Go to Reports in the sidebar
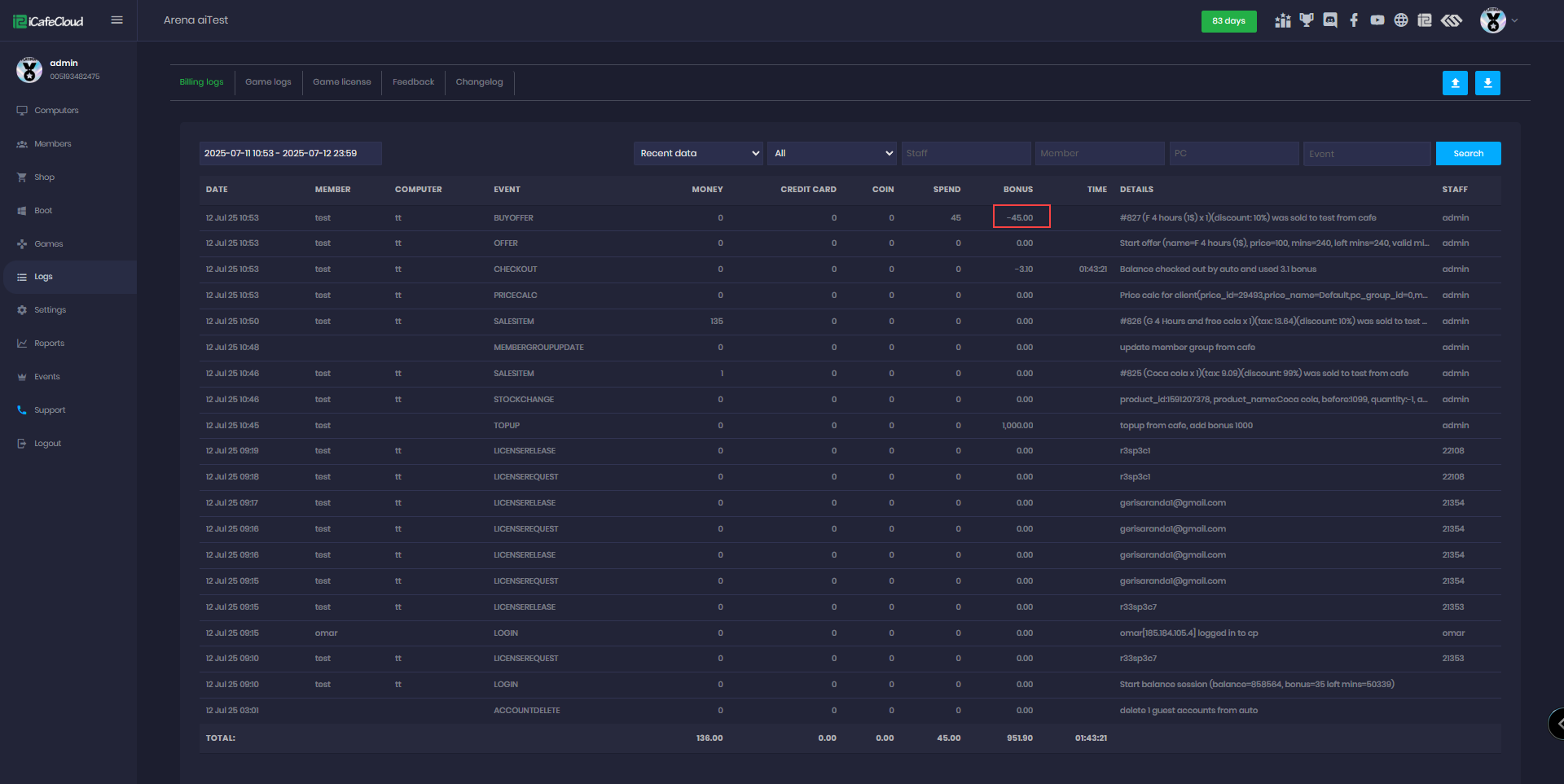Image resolution: width=1564 pixels, height=784 pixels. [x=49, y=344]
